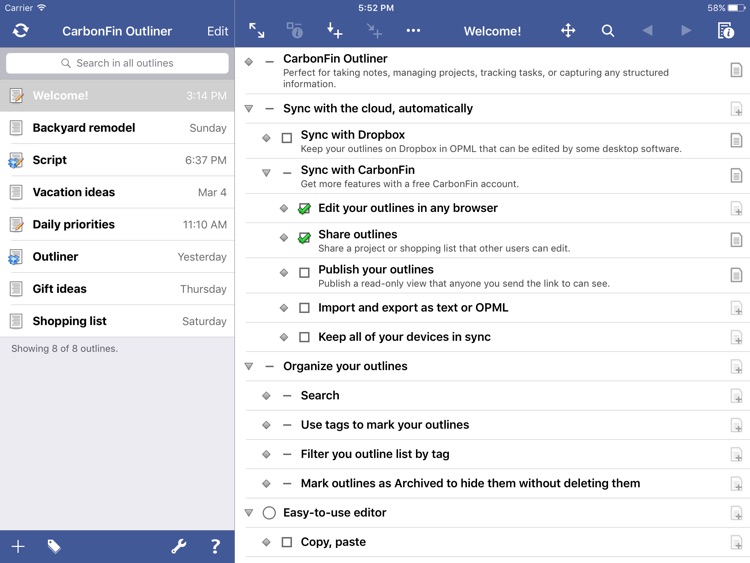The height and width of the screenshot is (563, 750).
Task: Open note for CarbonFin Outliner row
Action: tap(736, 70)
